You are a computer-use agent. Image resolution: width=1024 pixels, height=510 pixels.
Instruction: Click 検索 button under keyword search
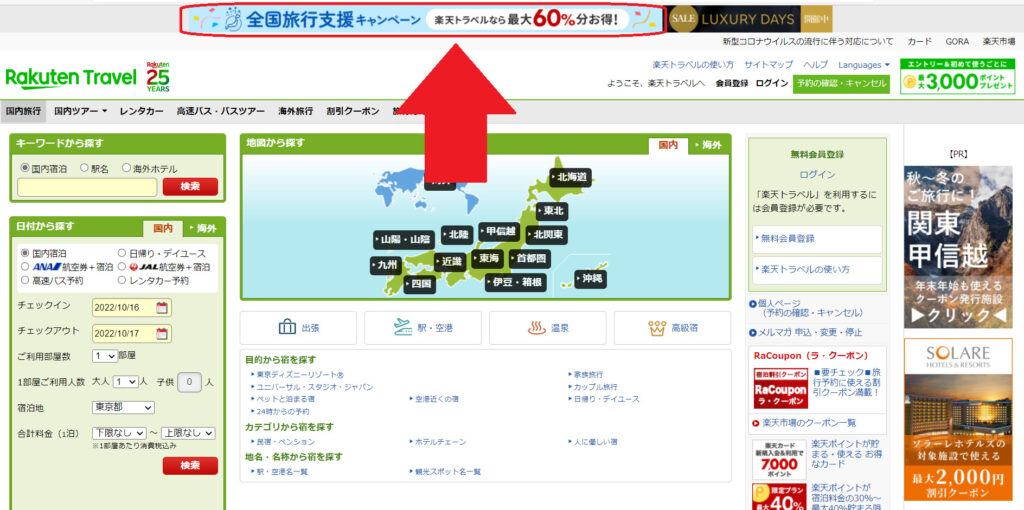[x=190, y=187]
